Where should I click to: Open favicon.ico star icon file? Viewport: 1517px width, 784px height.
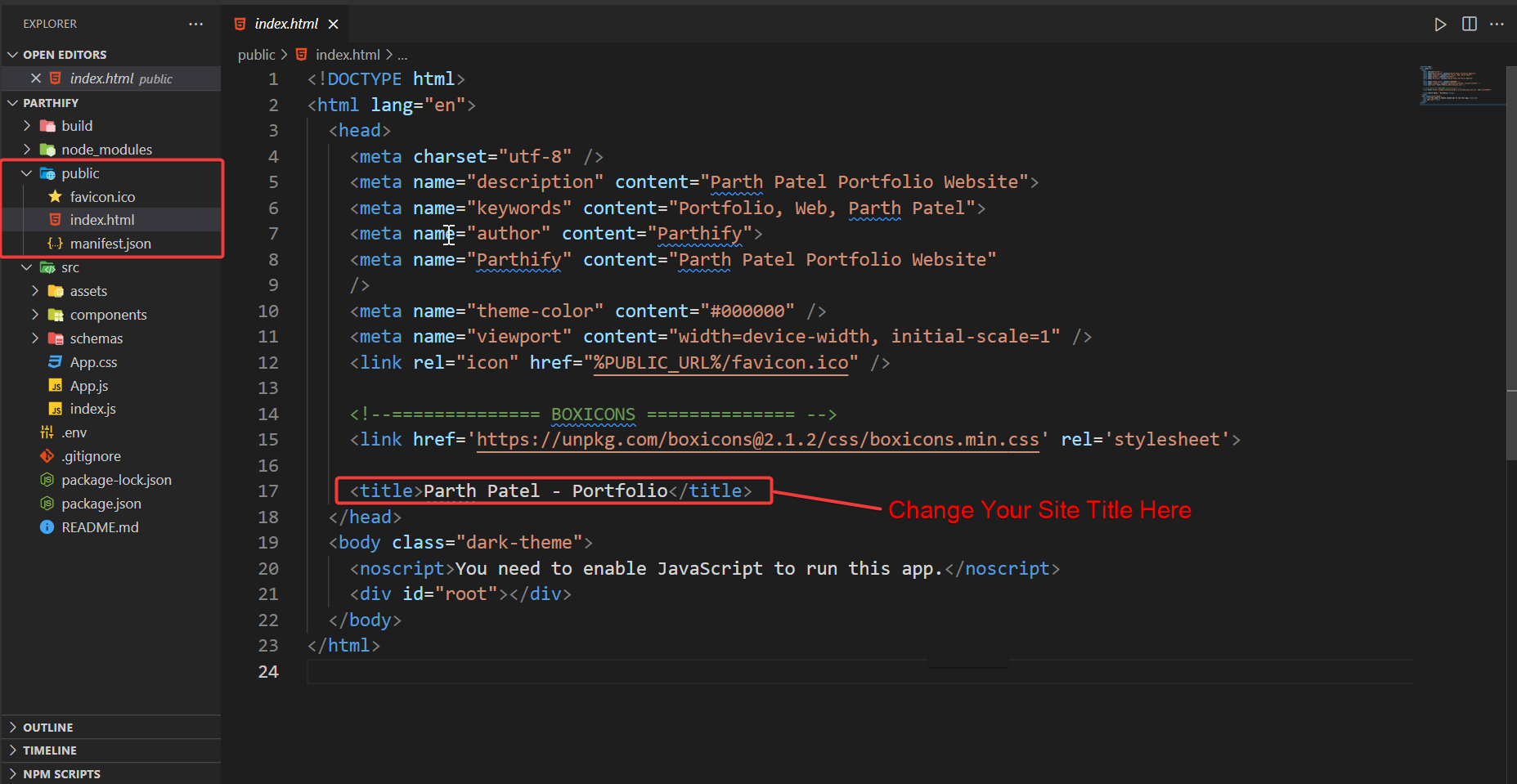[101, 197]
